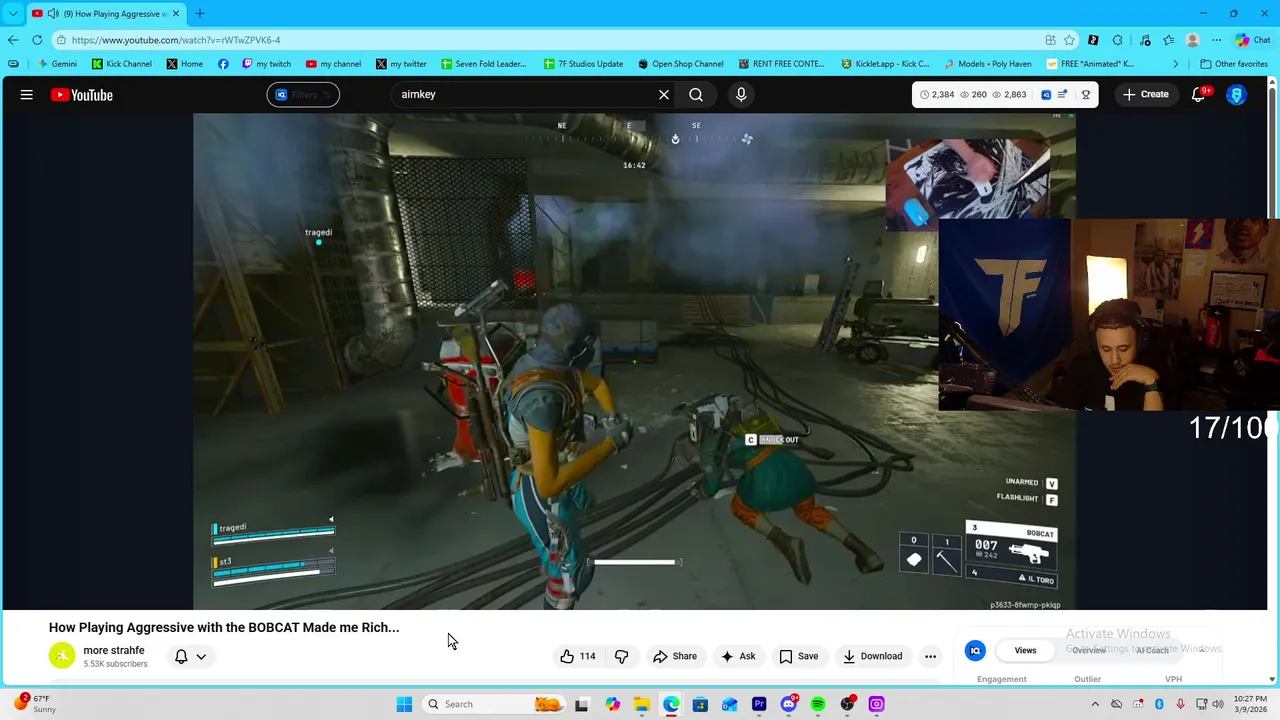Click the vidIQ trophy icon in stats bar
The image size is (1280, 720).
(x=1086, y=95)
